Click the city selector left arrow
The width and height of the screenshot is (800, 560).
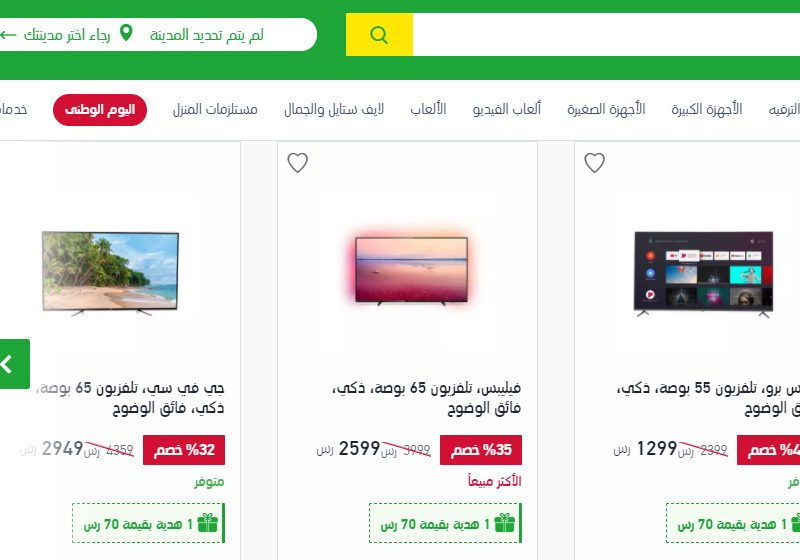coord(8,35)
